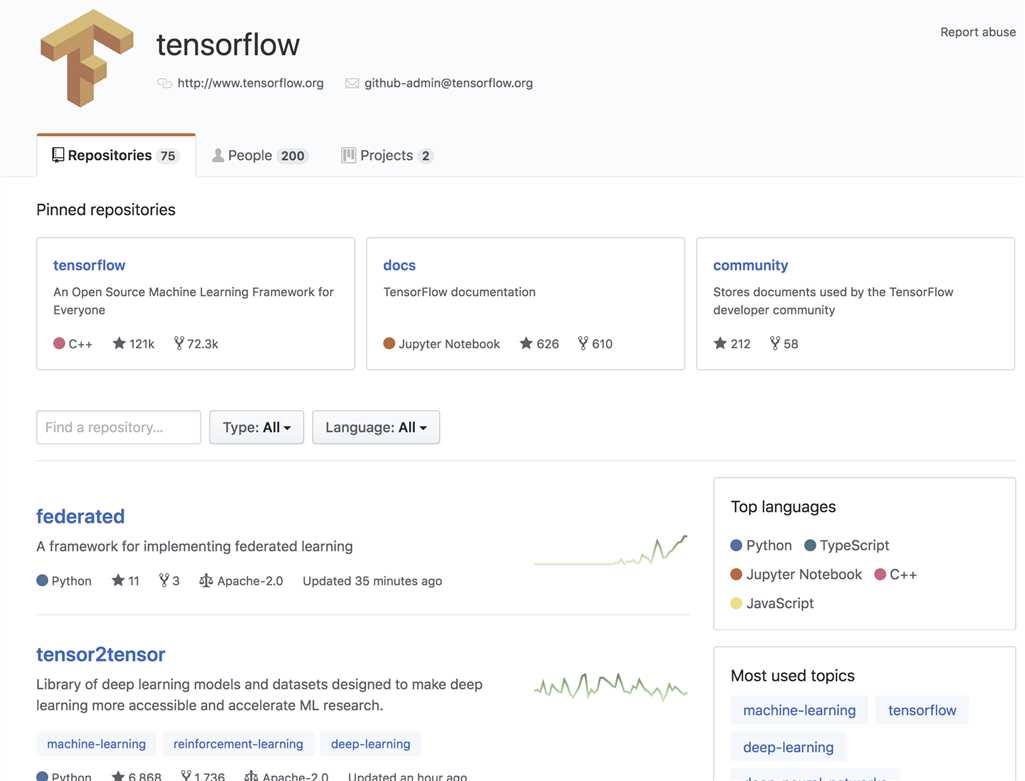Open the http://www.tensorflow.org website link
The width and height of the screenshot is (1025, 781).
click(250, 83)
